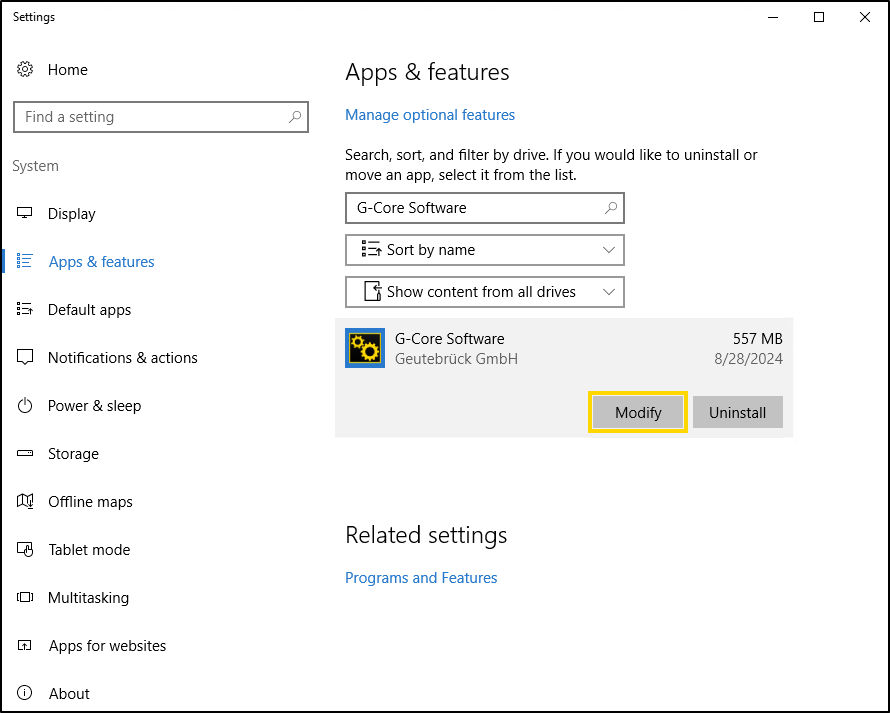This screenshot has width=890, height=713.
Task: Click the 557 MB size value
Action: (x=758, y=339)
